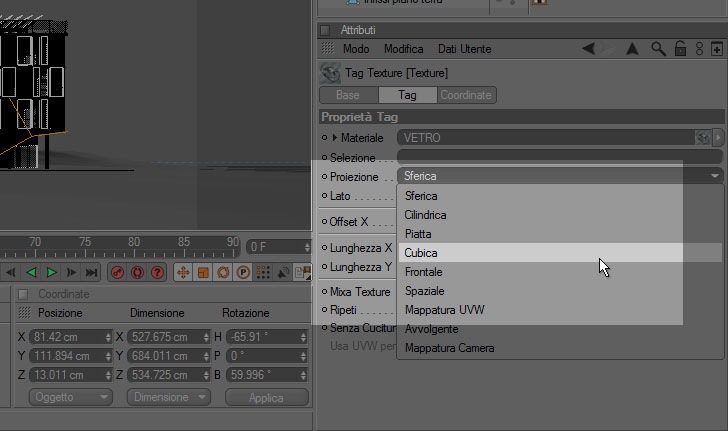The image size is (728, 431).
Task: Toggle the autokeying red circular icon
Action: tap(137, 273)
